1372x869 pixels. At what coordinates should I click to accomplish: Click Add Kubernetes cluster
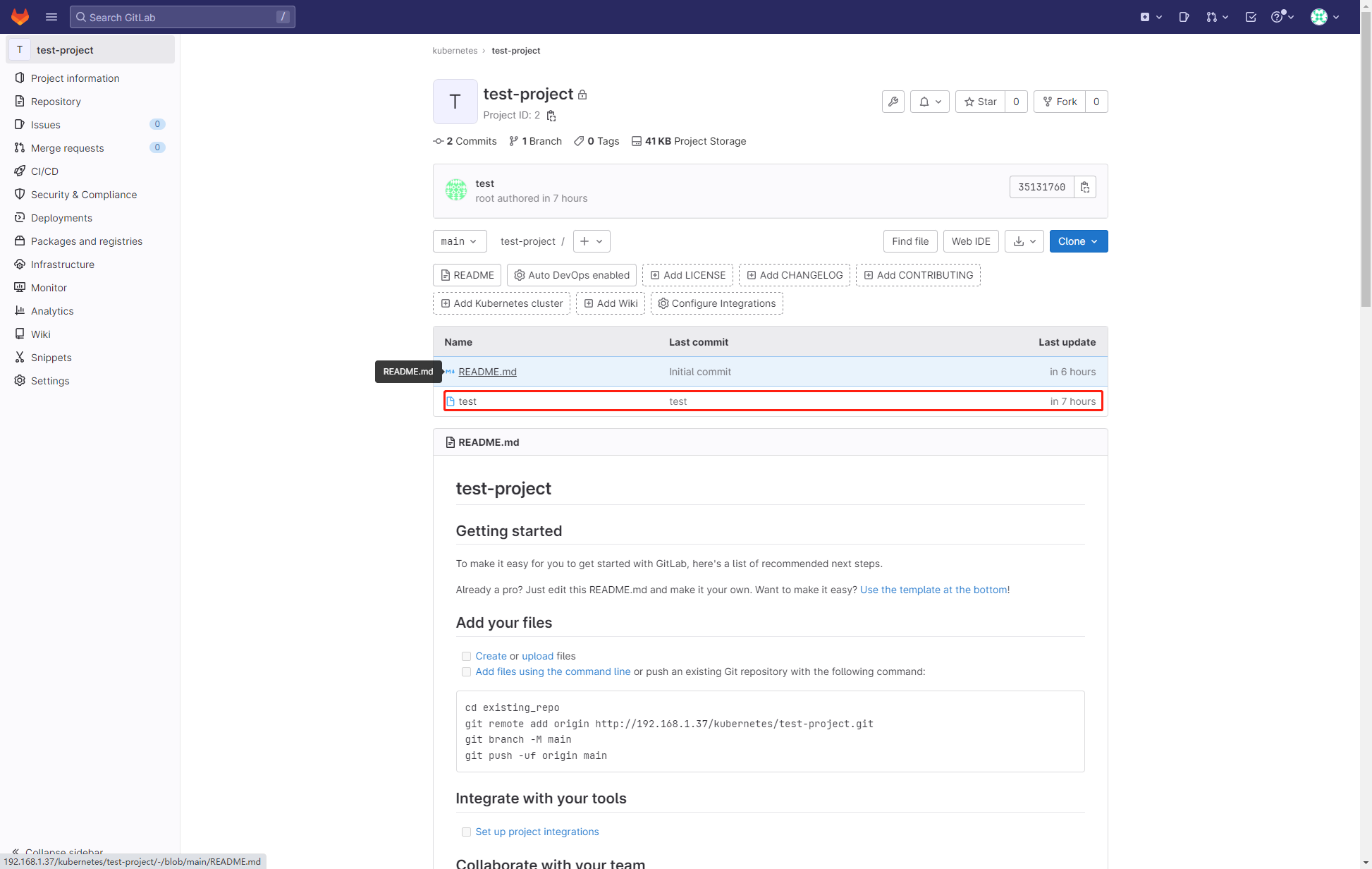(501, 303)
